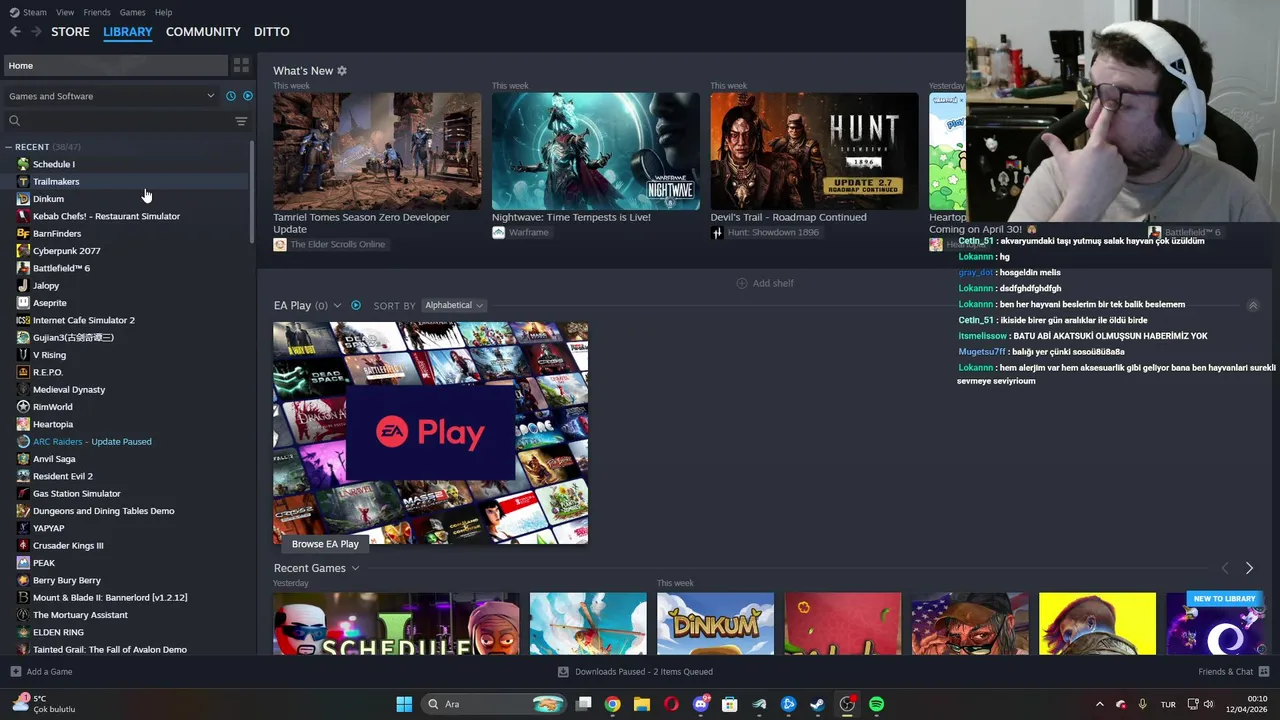The height and width of the screenshot is (720, 1280).
Task: Select Cyberpunk 2077 in game list
Action: tap(67, 251)
